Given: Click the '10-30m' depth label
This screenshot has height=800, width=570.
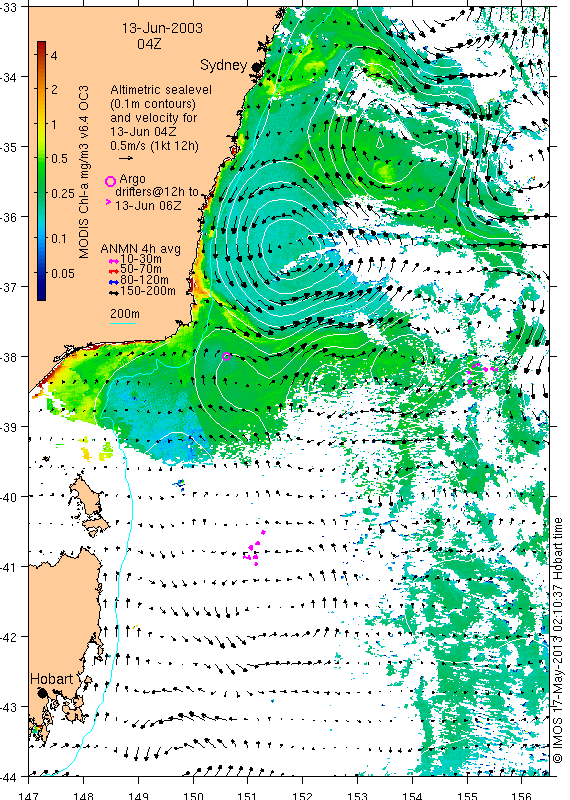Looking at the screenshot, I should coord(141,260).
